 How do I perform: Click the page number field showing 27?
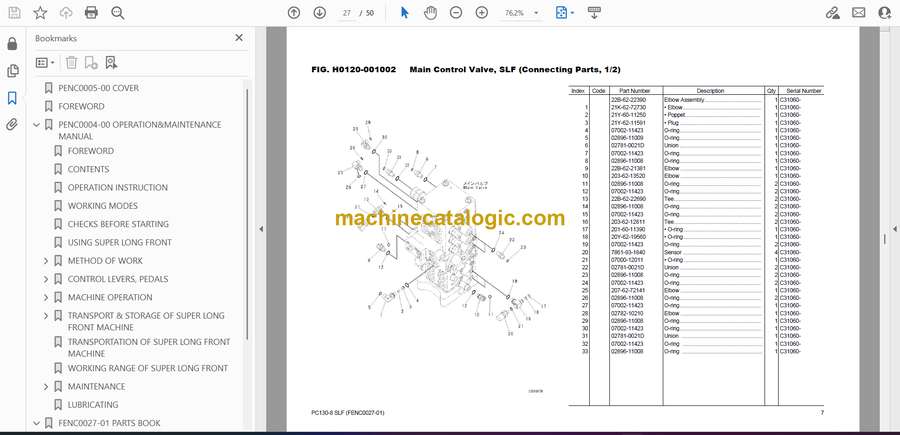[x=346, y=13]
